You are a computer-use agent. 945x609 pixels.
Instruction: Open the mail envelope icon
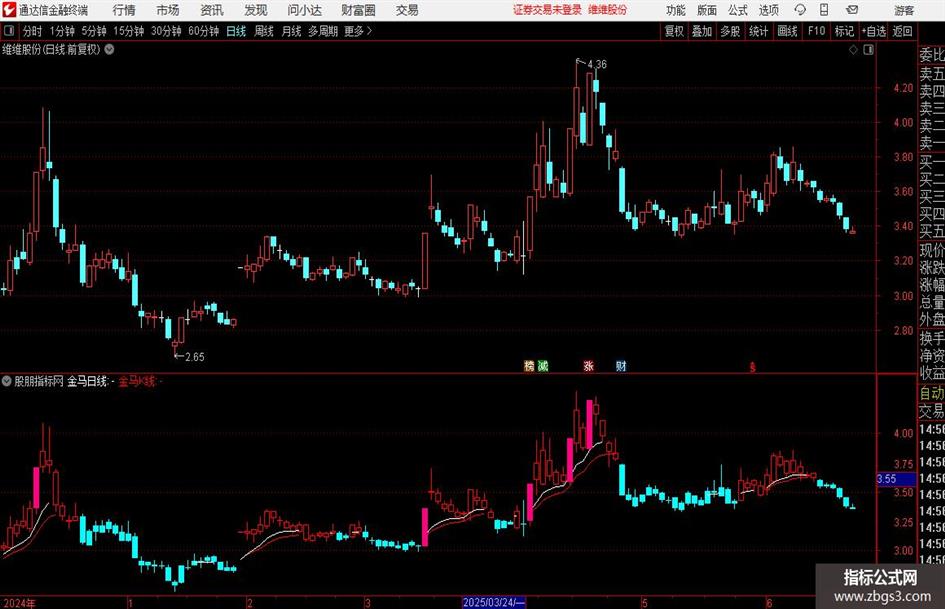852,10
